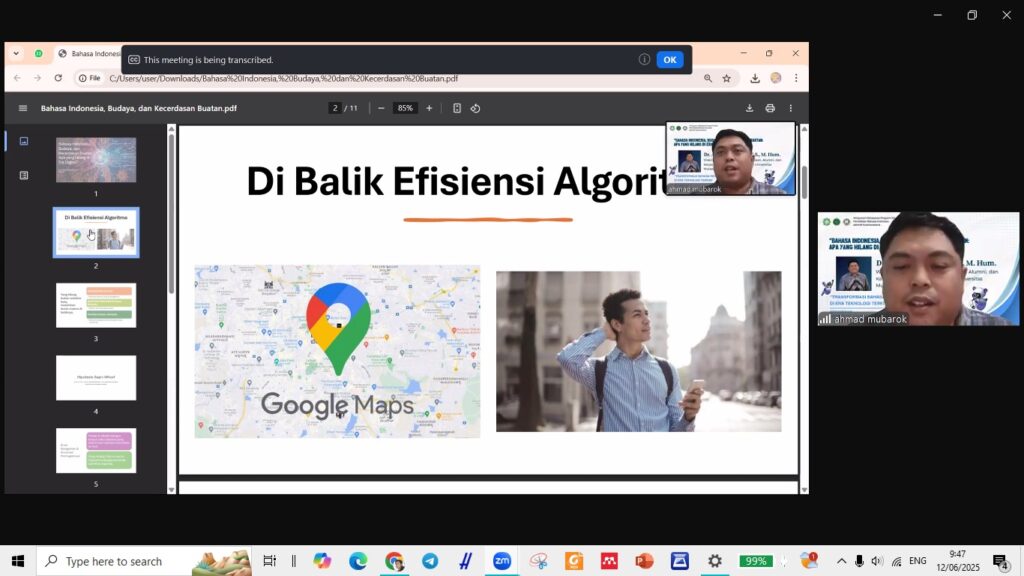Click the Google Maps image on slide
This screenshot has height=576, width=1024.
pos(337,351)
